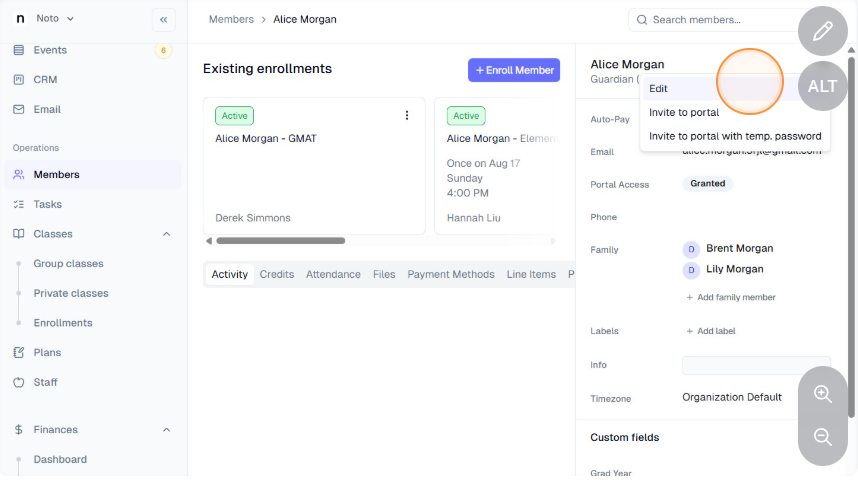Click the ALT round button
The image size is (858, 483).
(x=822, y=86)
